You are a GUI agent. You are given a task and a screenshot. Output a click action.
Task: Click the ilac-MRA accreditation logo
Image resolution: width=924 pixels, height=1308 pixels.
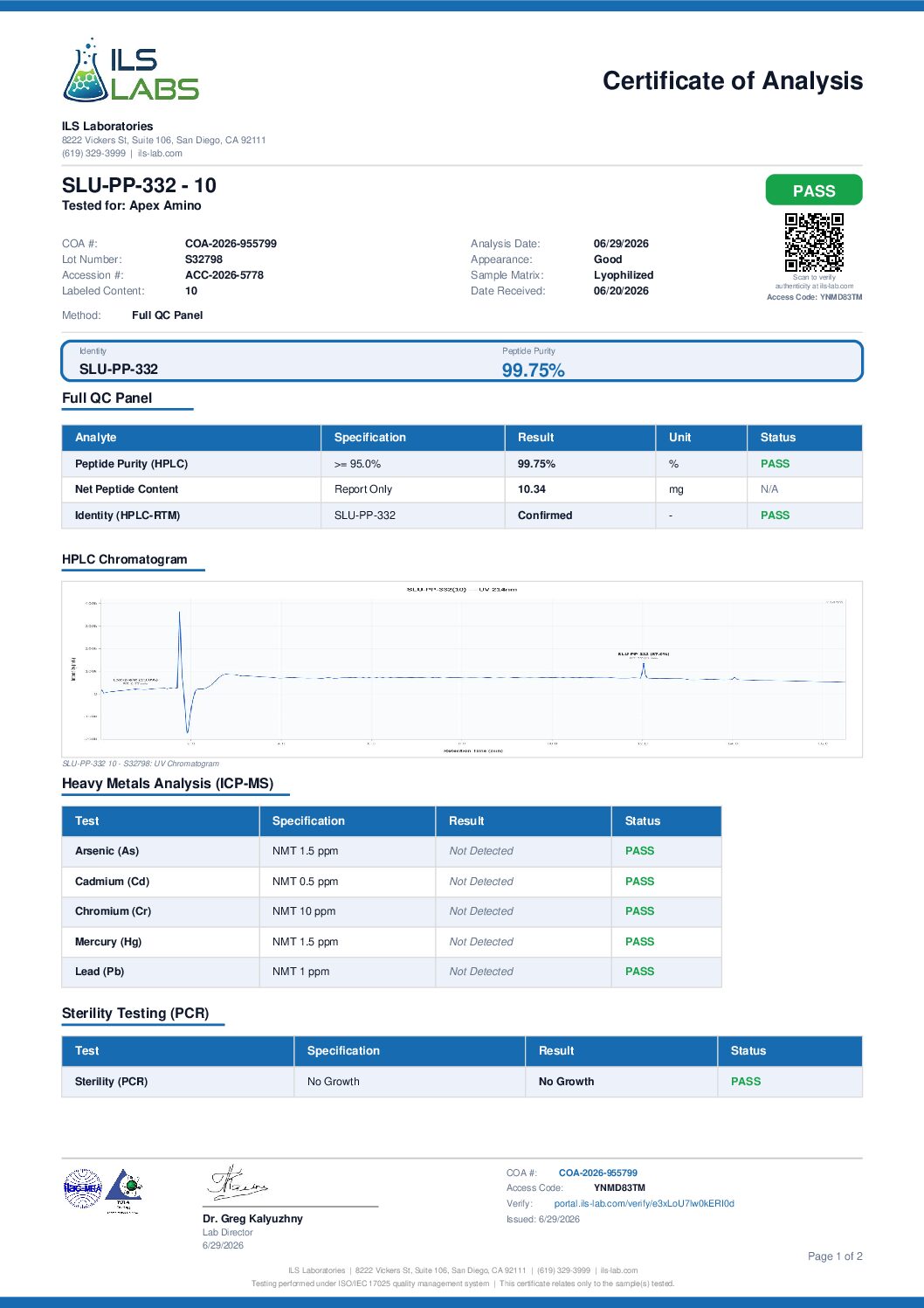tap(83, 1188)
